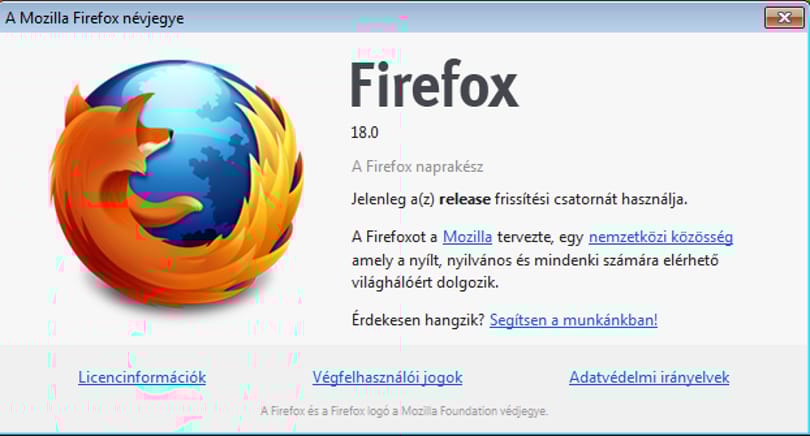Click the version number 18.0
810x436 pixels.
coord(365,133)
